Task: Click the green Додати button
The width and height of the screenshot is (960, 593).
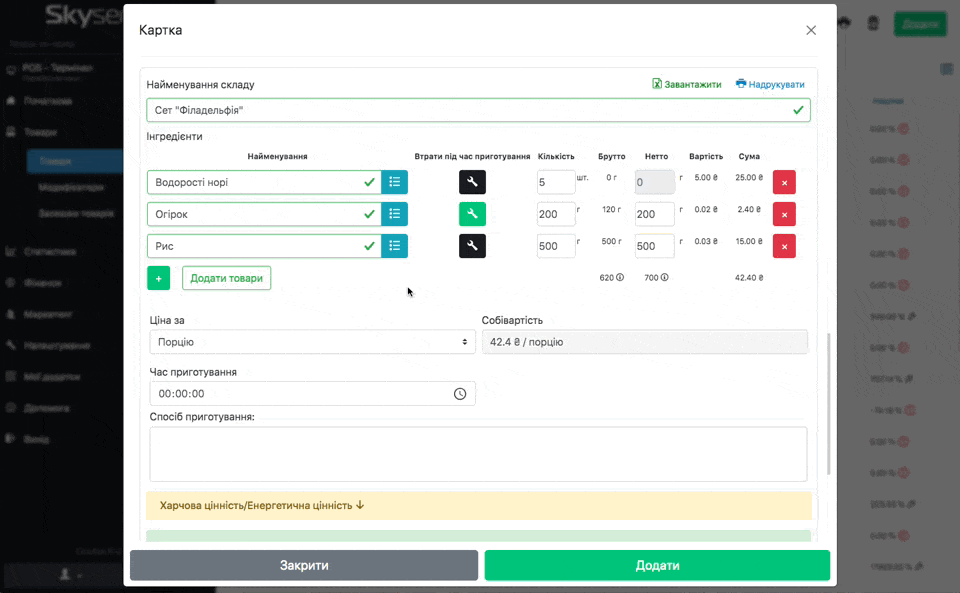Action: click(x=657, y=565)
